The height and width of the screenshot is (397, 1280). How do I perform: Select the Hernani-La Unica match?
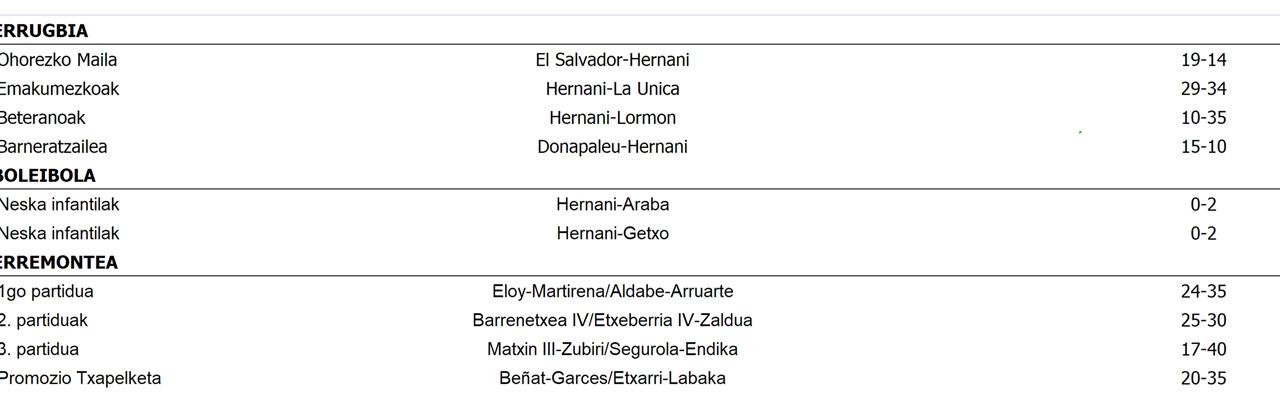[612, 89]
